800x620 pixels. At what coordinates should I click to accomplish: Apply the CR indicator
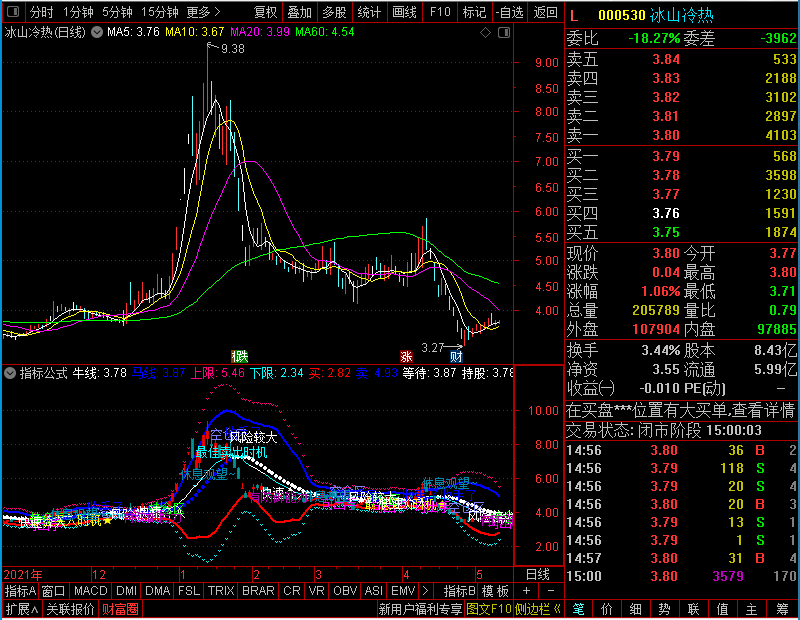292,591
